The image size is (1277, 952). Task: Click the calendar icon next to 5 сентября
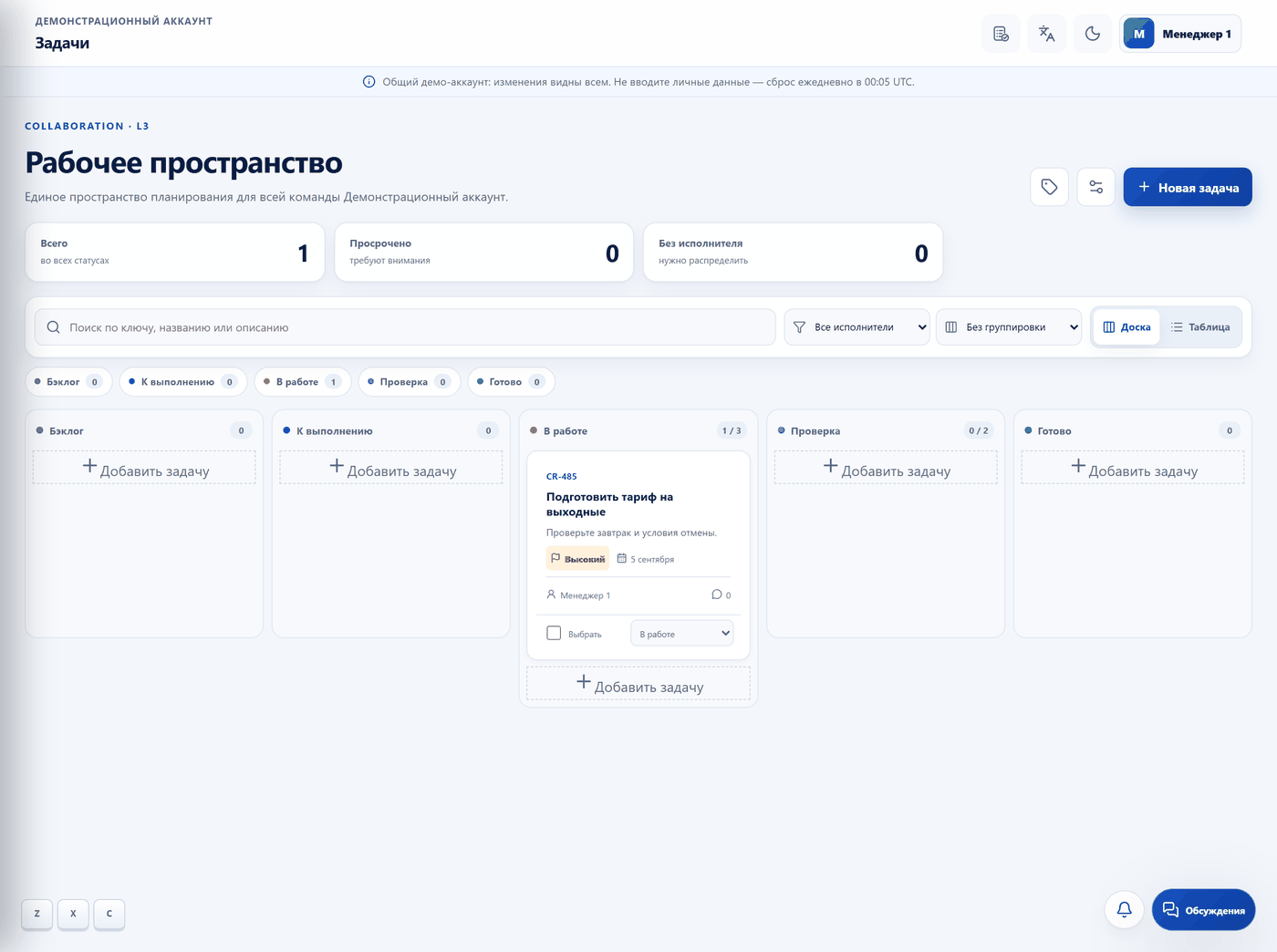622,559
